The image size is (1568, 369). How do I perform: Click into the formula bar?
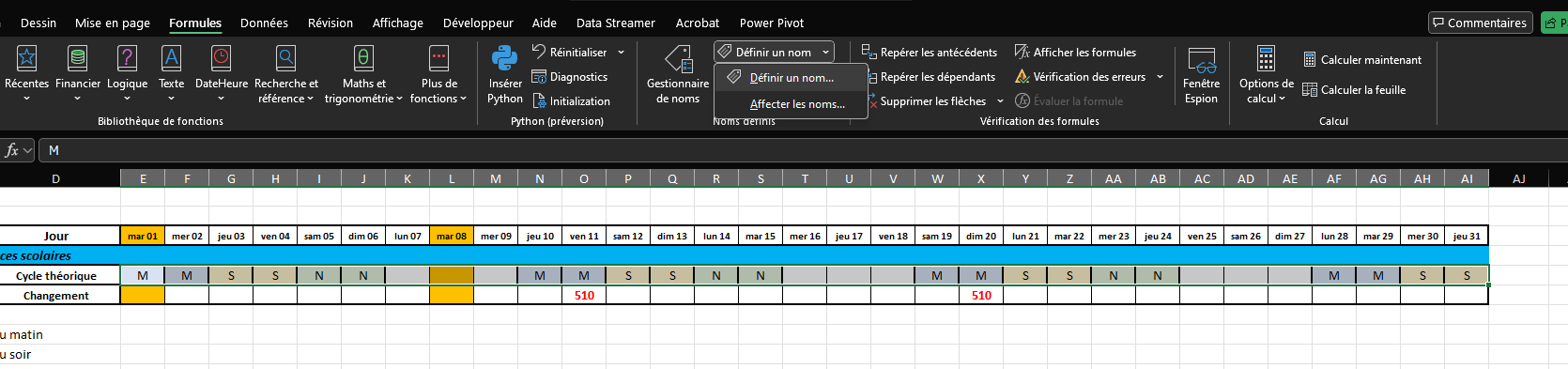pyautogui.click(x=804, y=150)
